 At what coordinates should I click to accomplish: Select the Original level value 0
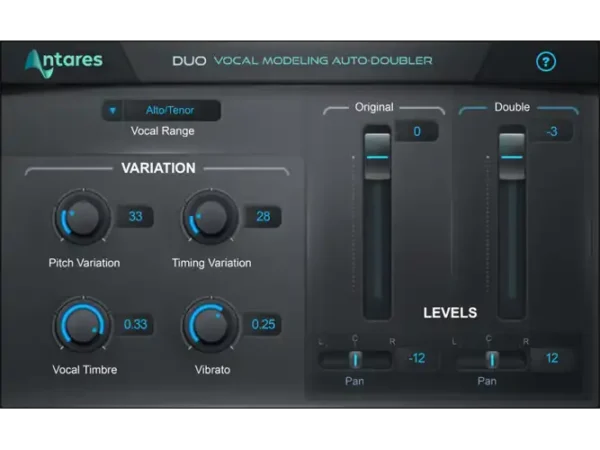coord(417,131)
